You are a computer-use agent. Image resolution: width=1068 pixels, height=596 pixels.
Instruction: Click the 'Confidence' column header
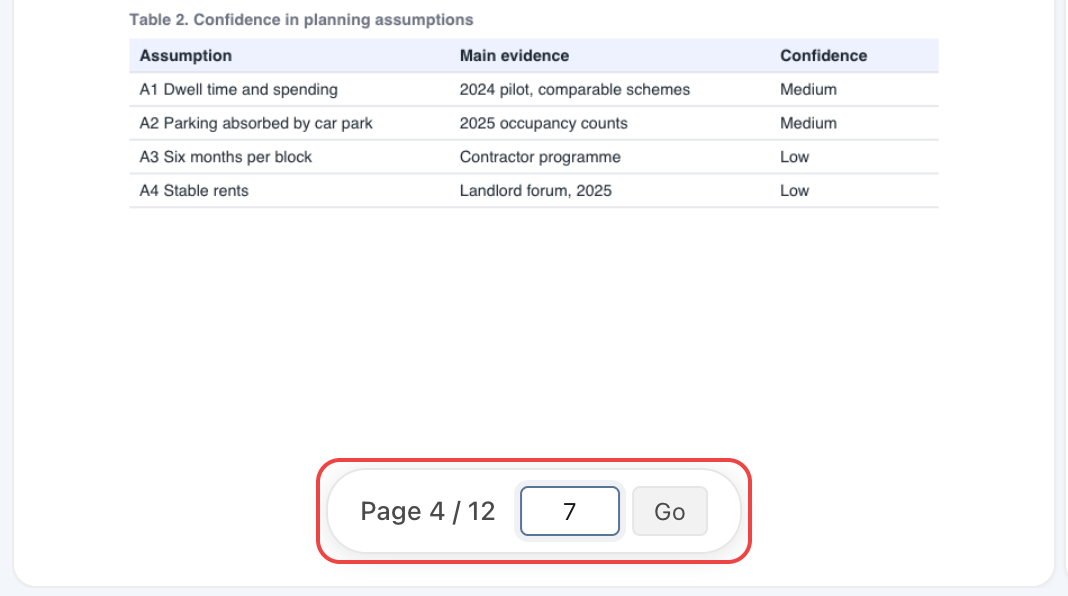823,56
